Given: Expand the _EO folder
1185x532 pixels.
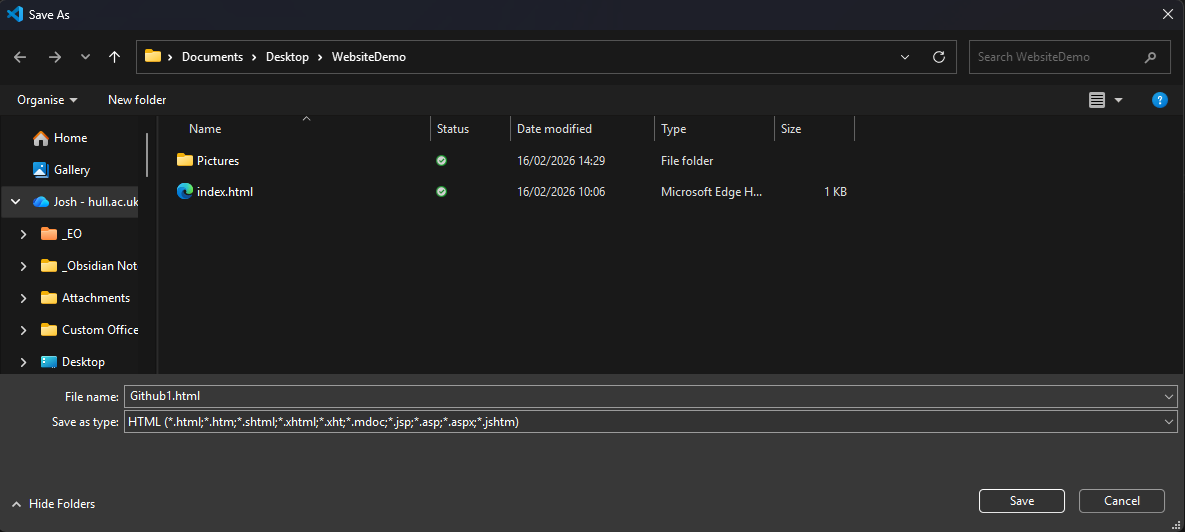Looking at the screenshot, I should pyautogui.click(x=23, y=234).
